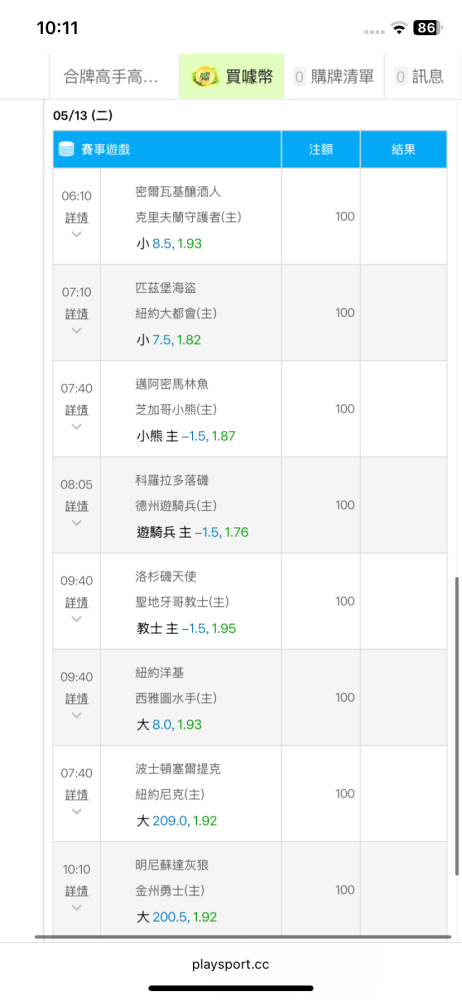Tap the battery indicator showing 86
Image resolution: width=462 pixels, height=1000 pixels.
click(x=429, y=27)
